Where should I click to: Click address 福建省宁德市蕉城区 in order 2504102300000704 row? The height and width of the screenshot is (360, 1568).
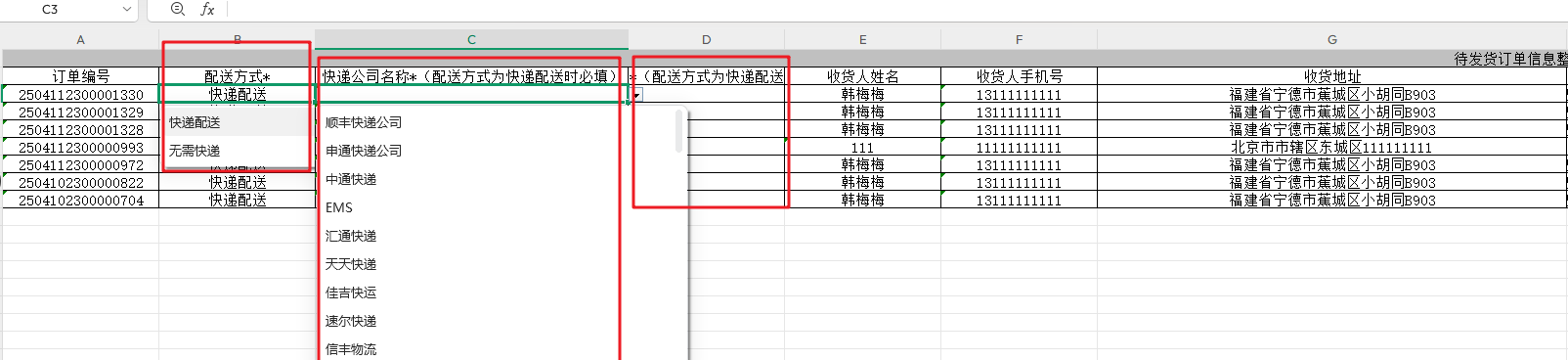coord(1331,201)
